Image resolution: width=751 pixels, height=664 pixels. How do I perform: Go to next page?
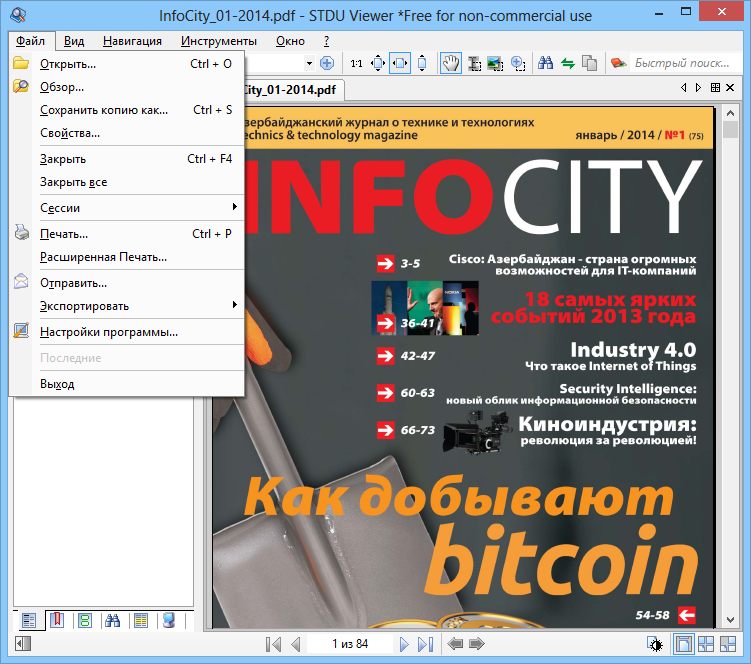404,644
